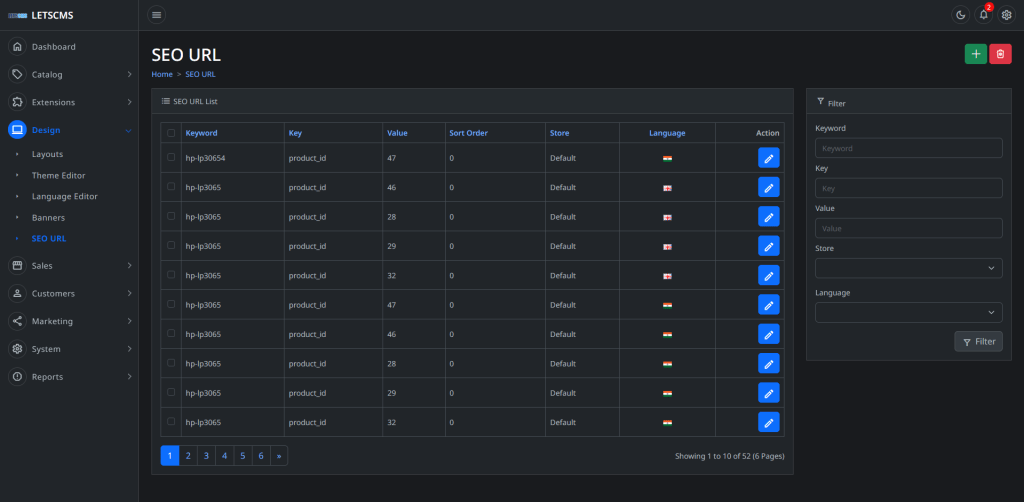Open the notifications bell icon
Screen dimensions: 1024x502
(984, 15)
